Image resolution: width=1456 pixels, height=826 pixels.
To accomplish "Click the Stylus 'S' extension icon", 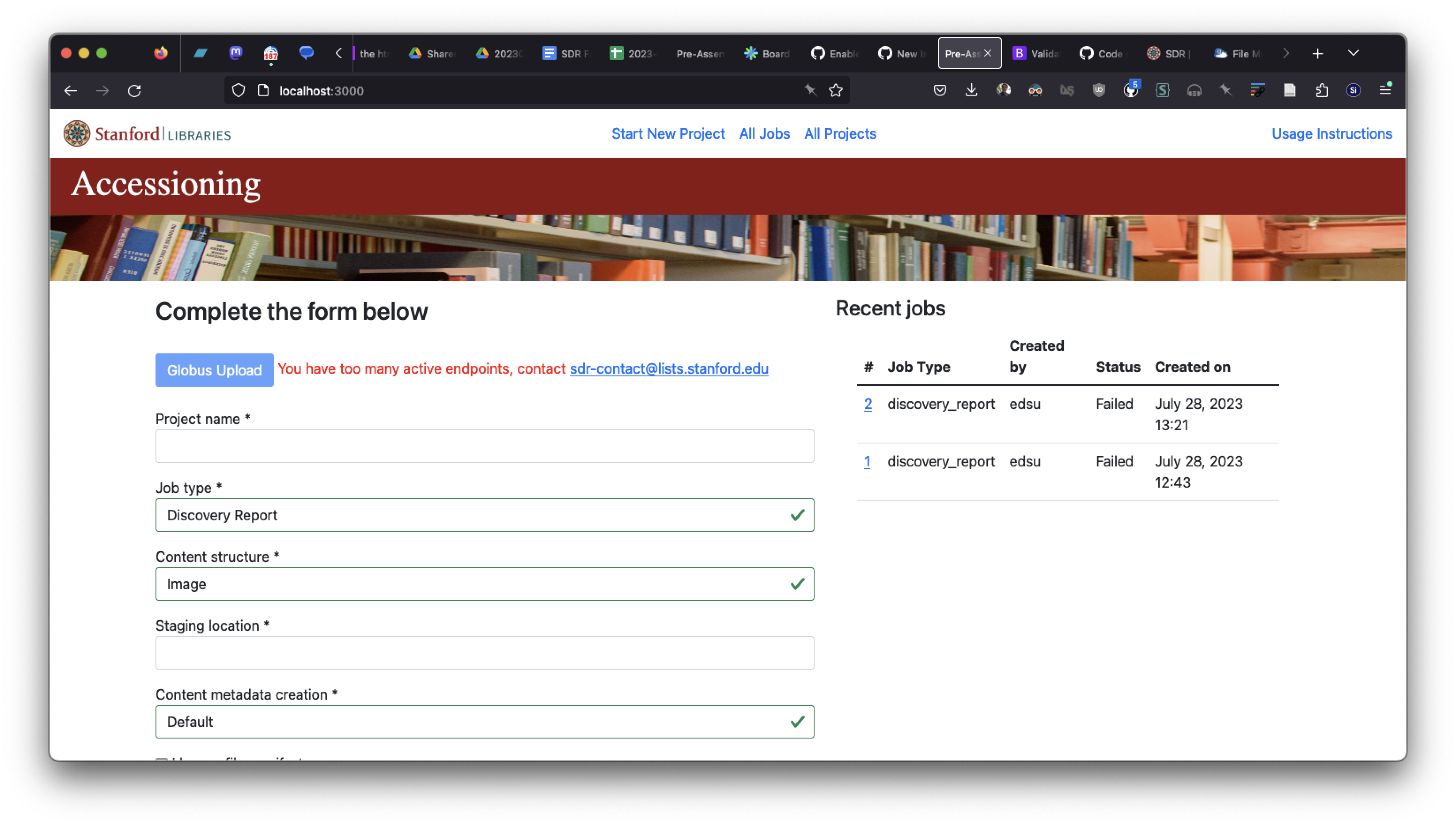I will coord(1162,90).
